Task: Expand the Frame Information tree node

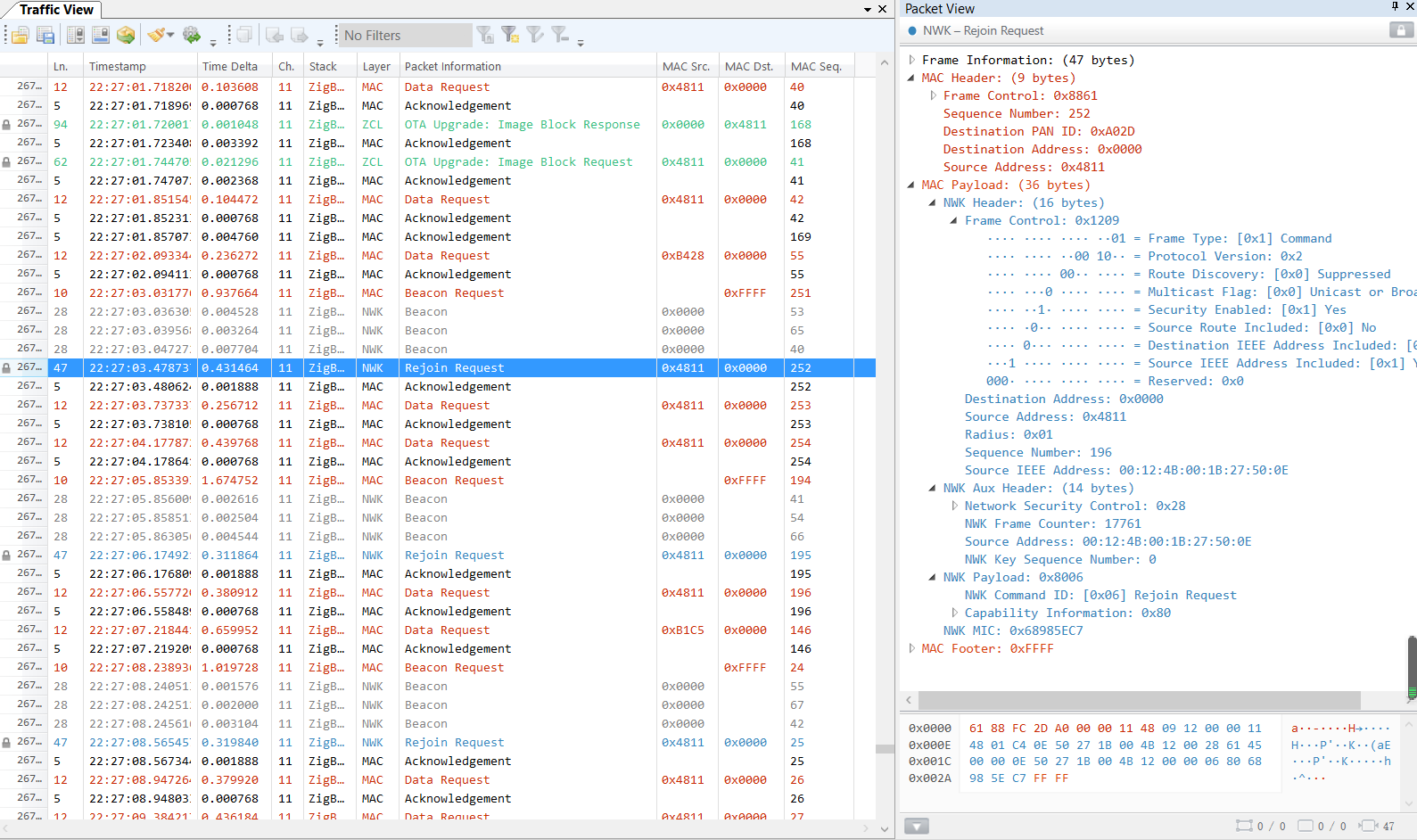Action: 911,60
